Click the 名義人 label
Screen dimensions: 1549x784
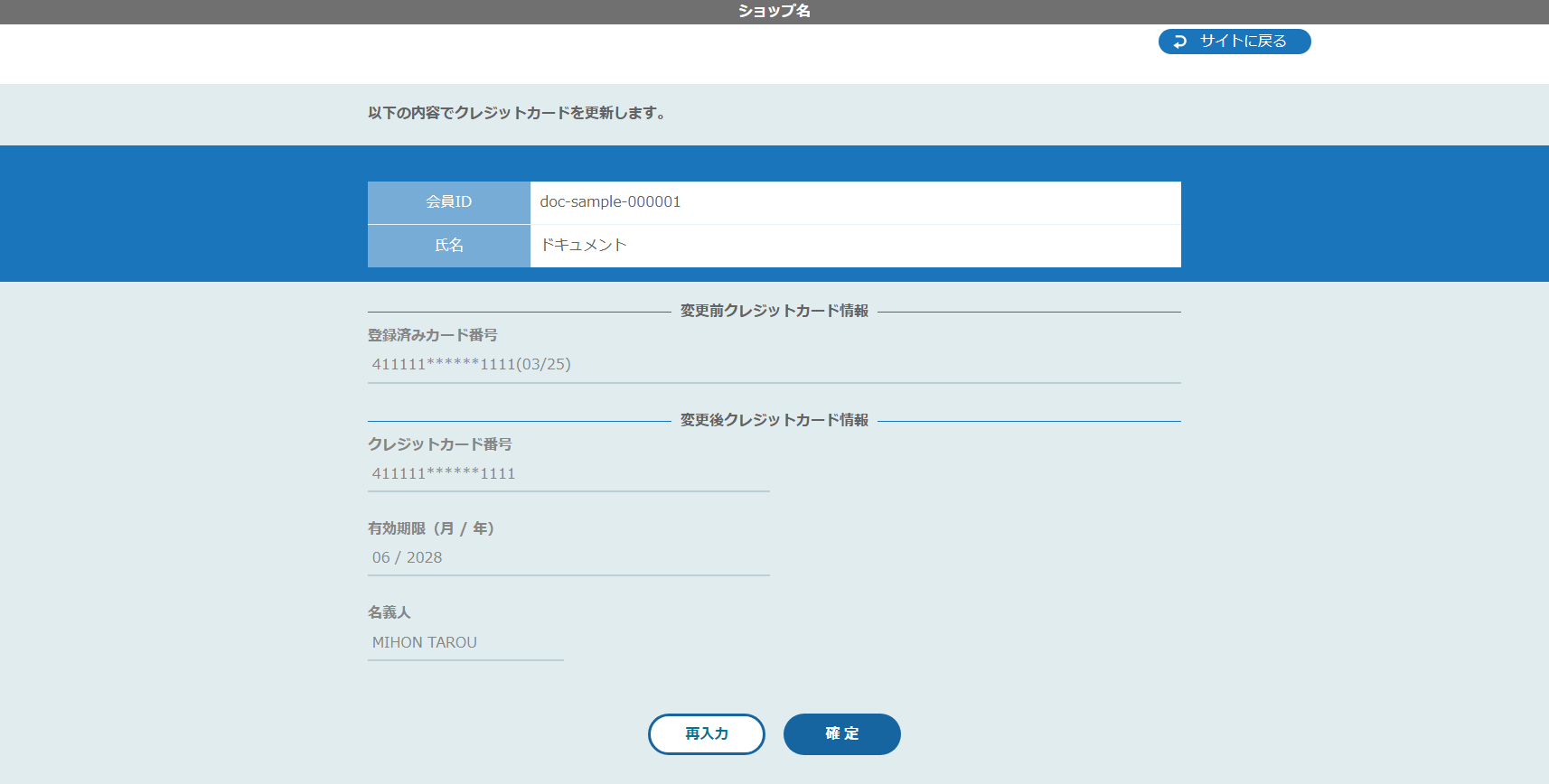[389, 612]
